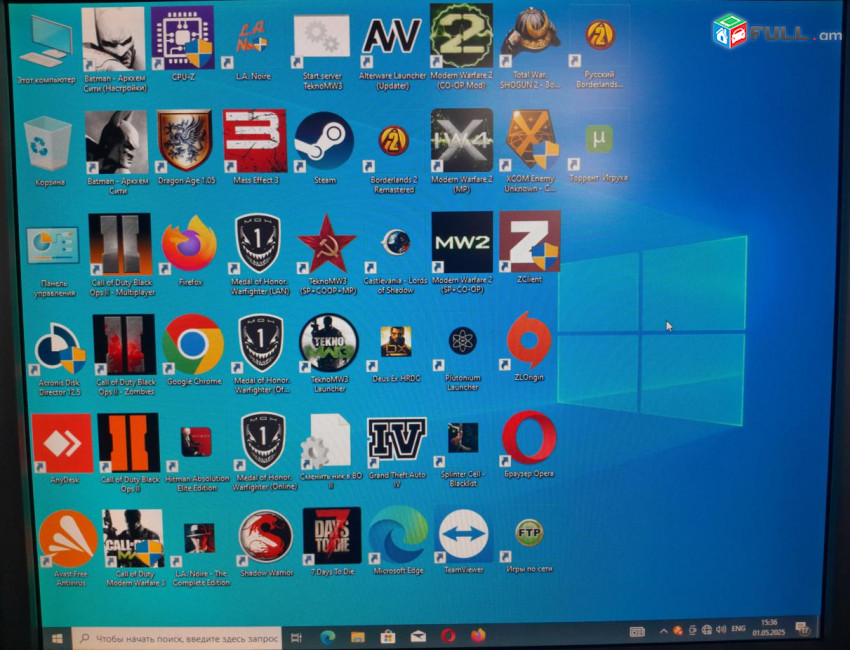Launch Браузер Opera desktop shortcut
The height and width of the screenshot is (650, 850).
529,437
